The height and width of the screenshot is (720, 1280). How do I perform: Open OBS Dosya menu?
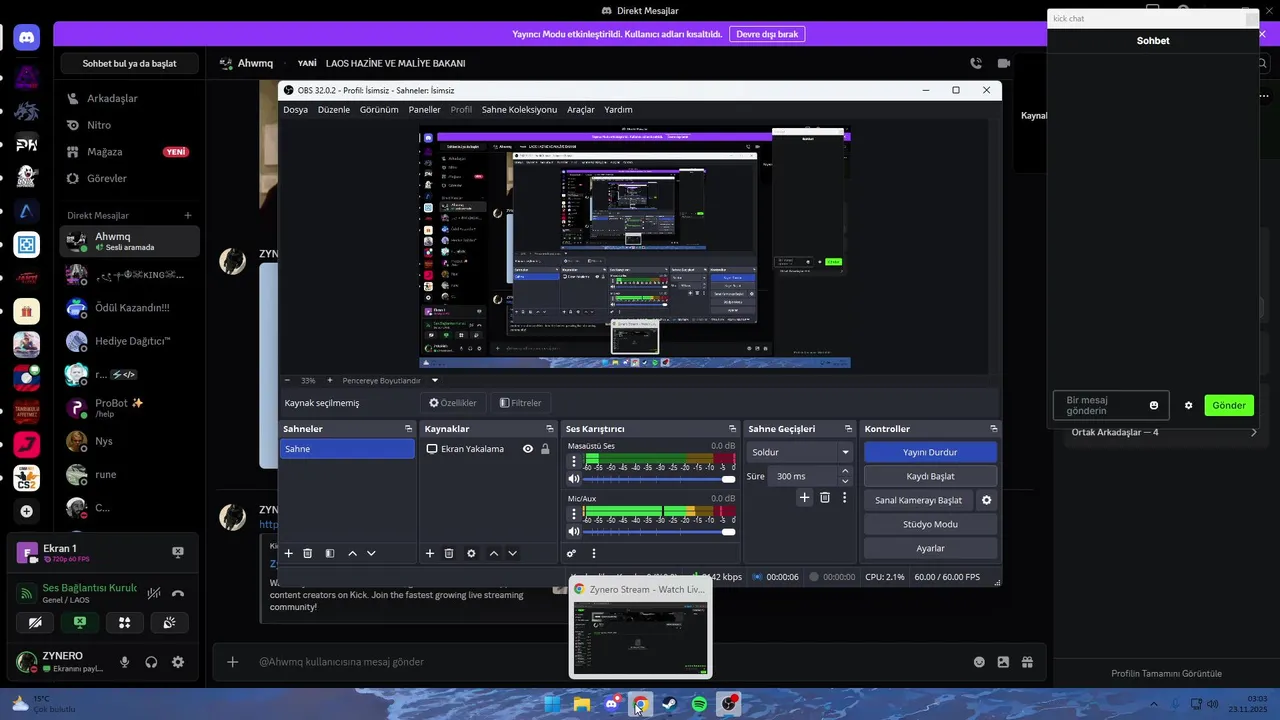click(x=295, y=110)
